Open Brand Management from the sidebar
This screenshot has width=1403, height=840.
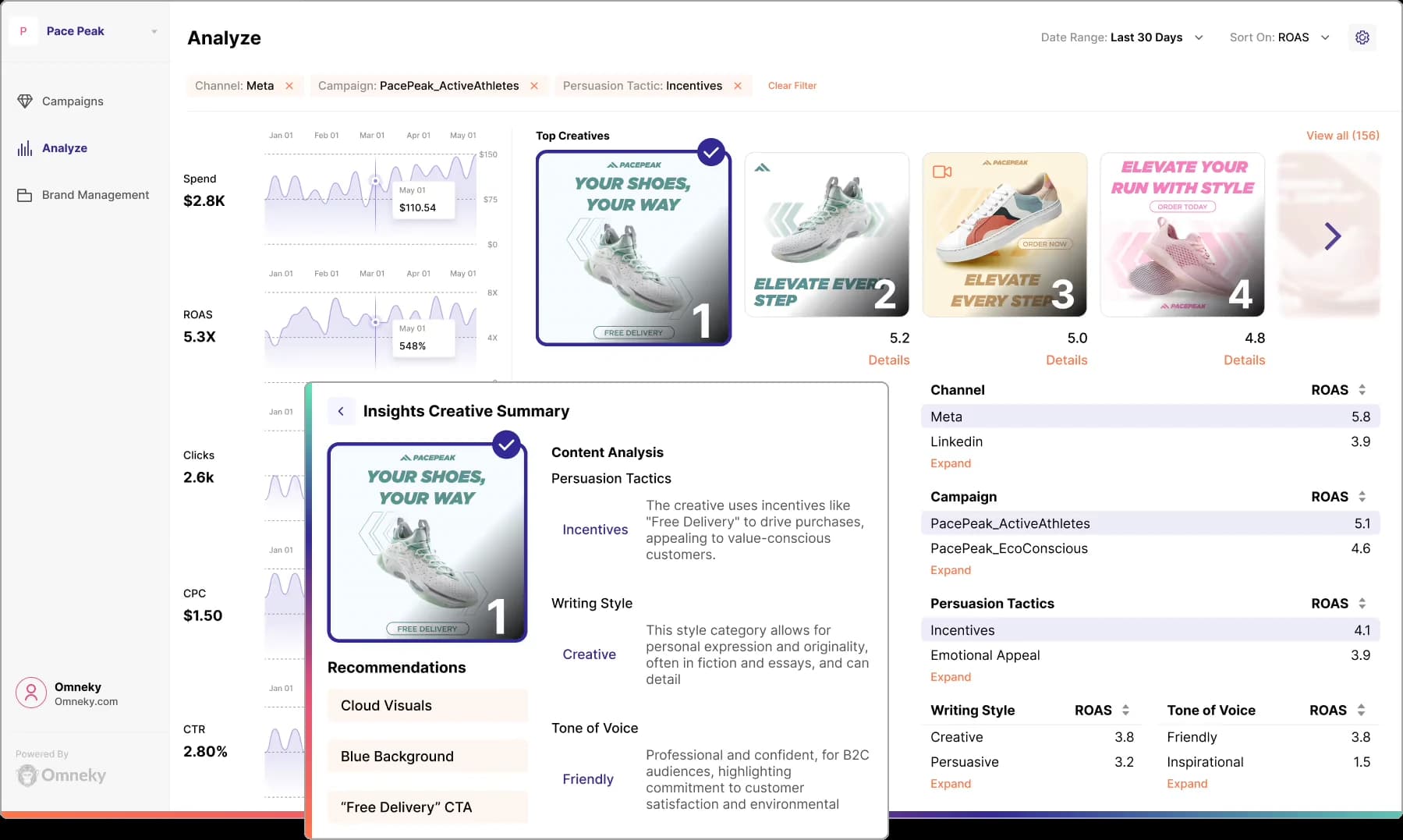click(95, 194)
